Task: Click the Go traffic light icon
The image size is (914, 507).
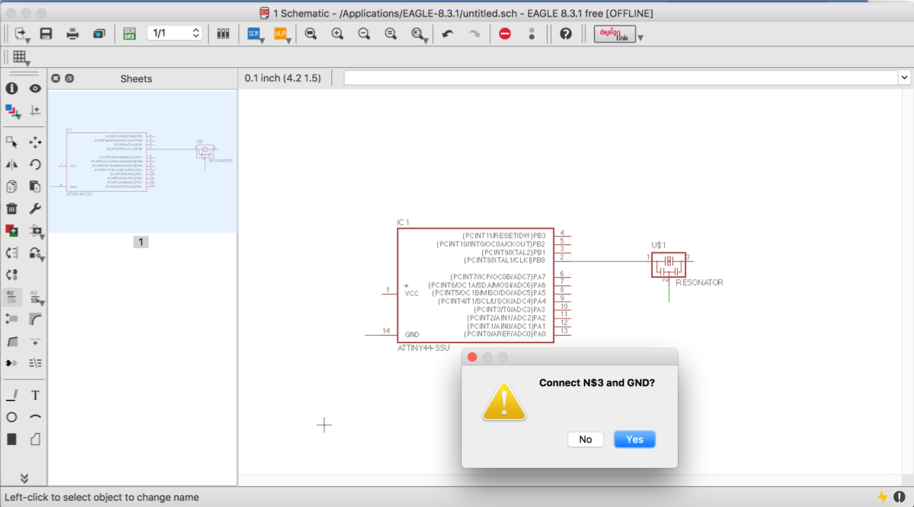Action: point(532,34)
